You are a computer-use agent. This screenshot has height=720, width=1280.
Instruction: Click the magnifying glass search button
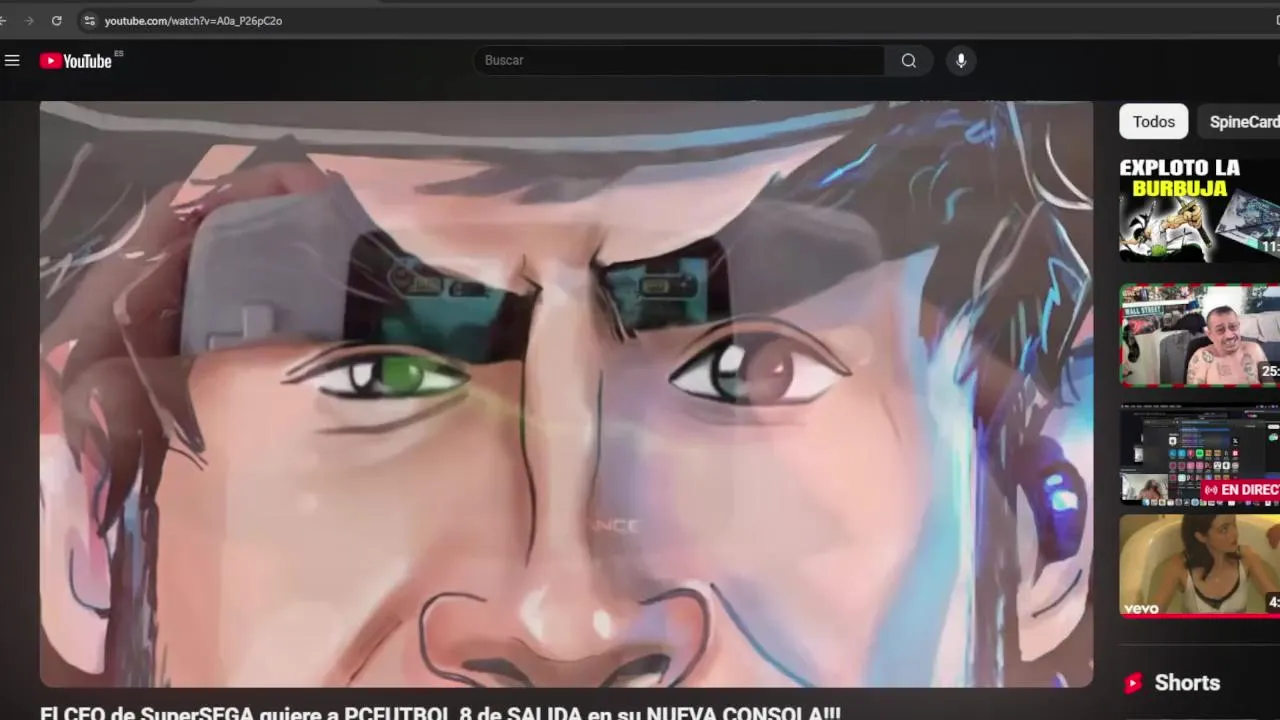(909, 60)
